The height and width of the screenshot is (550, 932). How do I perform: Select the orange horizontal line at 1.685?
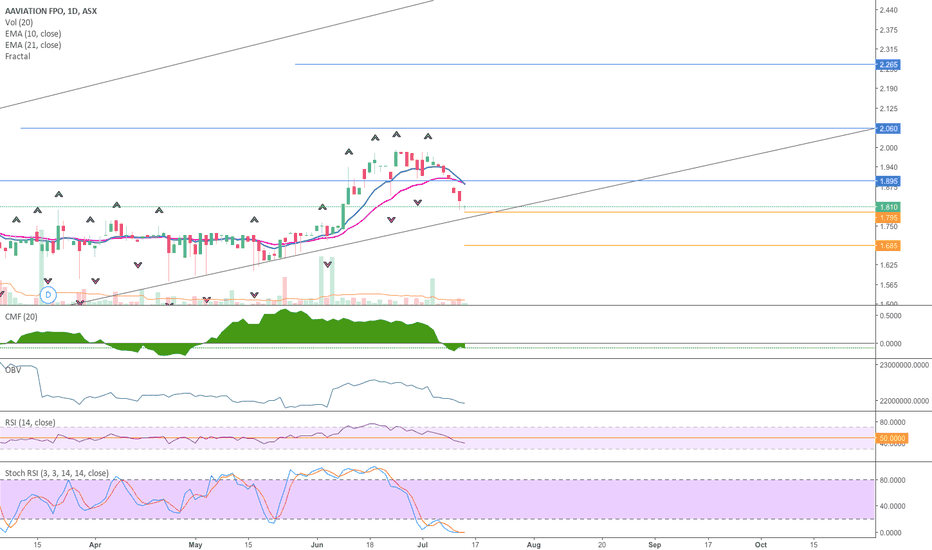[670, 246]
